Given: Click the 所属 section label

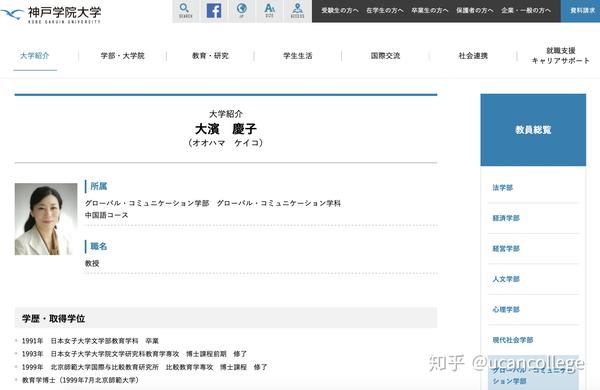Looking at the screenshot, I should [99, 186].
